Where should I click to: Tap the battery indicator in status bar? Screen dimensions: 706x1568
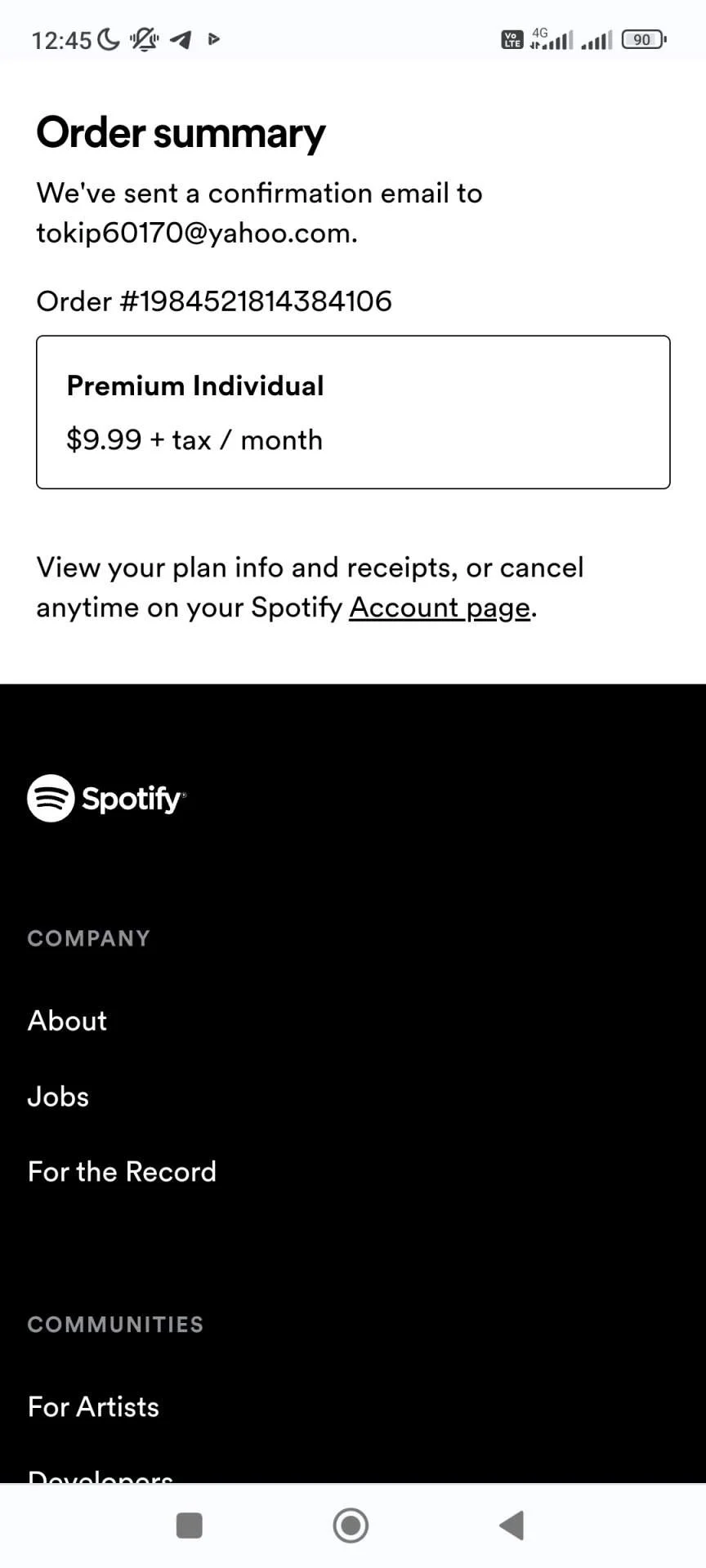click(x=644, y=39)
